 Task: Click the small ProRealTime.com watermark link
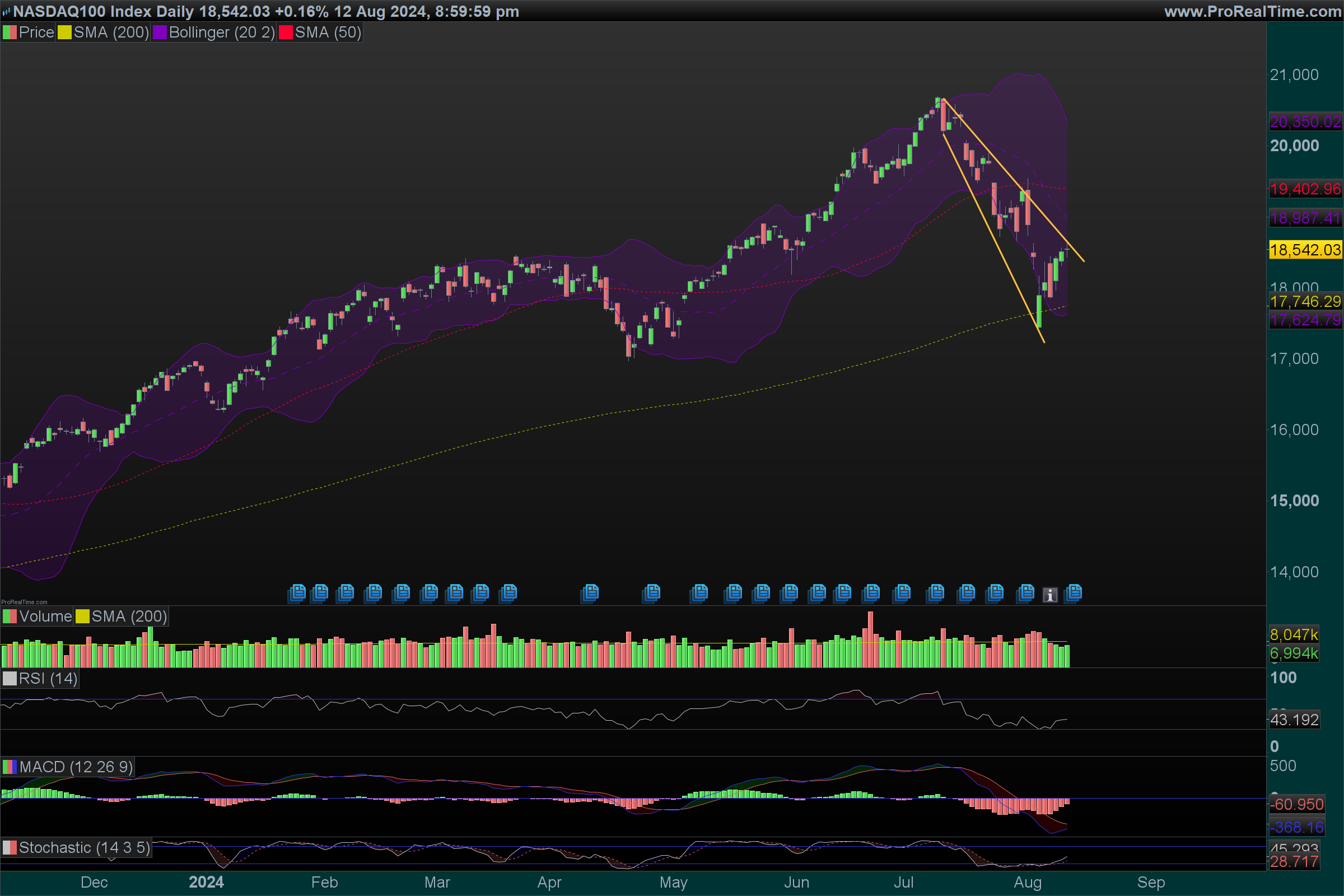coord(24,603)
